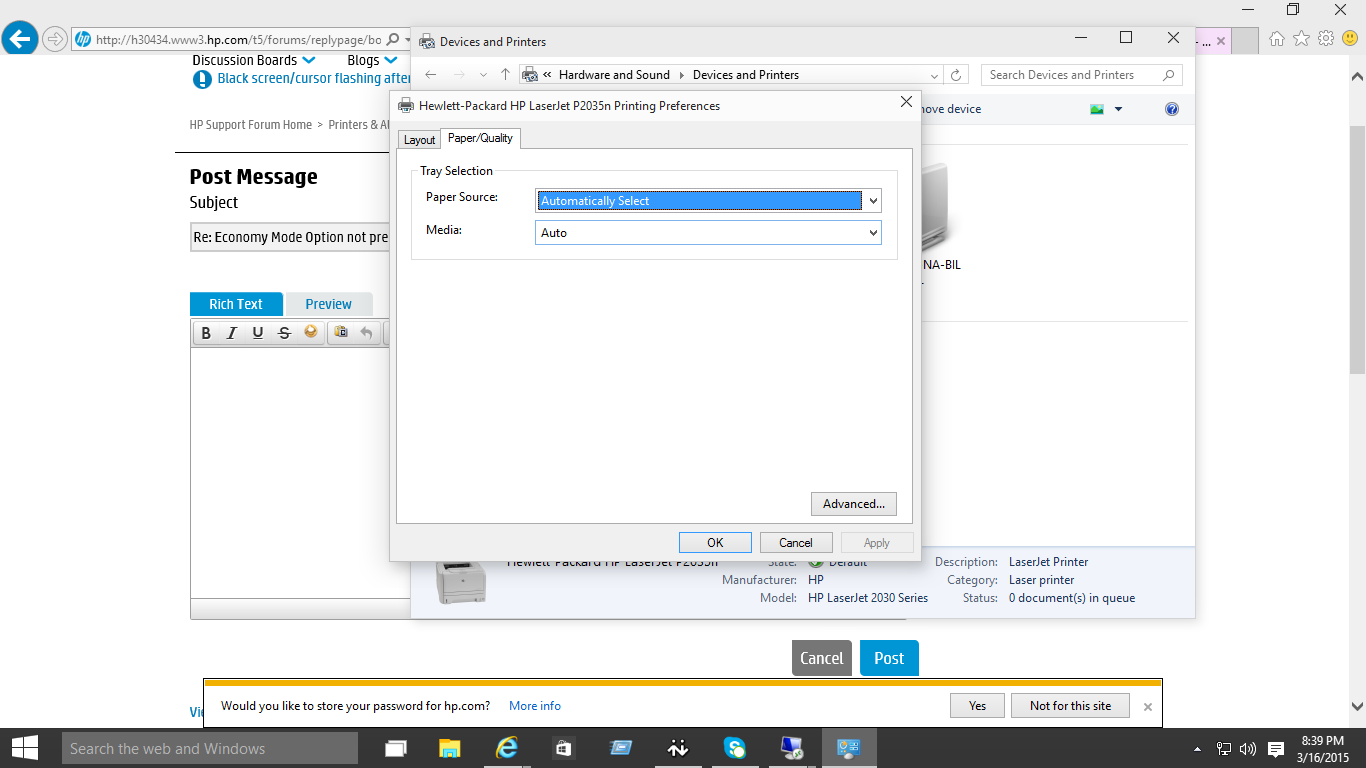Switch to the Layout tab

[419, 140]
